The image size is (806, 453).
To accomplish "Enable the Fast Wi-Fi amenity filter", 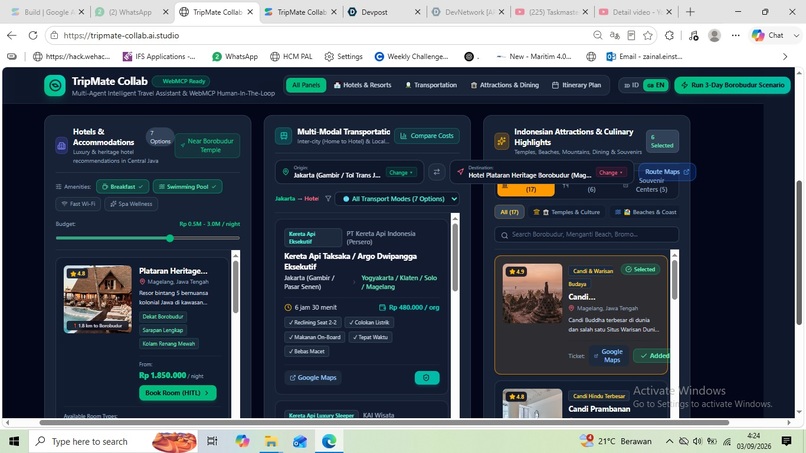I will tap(78, 204).
